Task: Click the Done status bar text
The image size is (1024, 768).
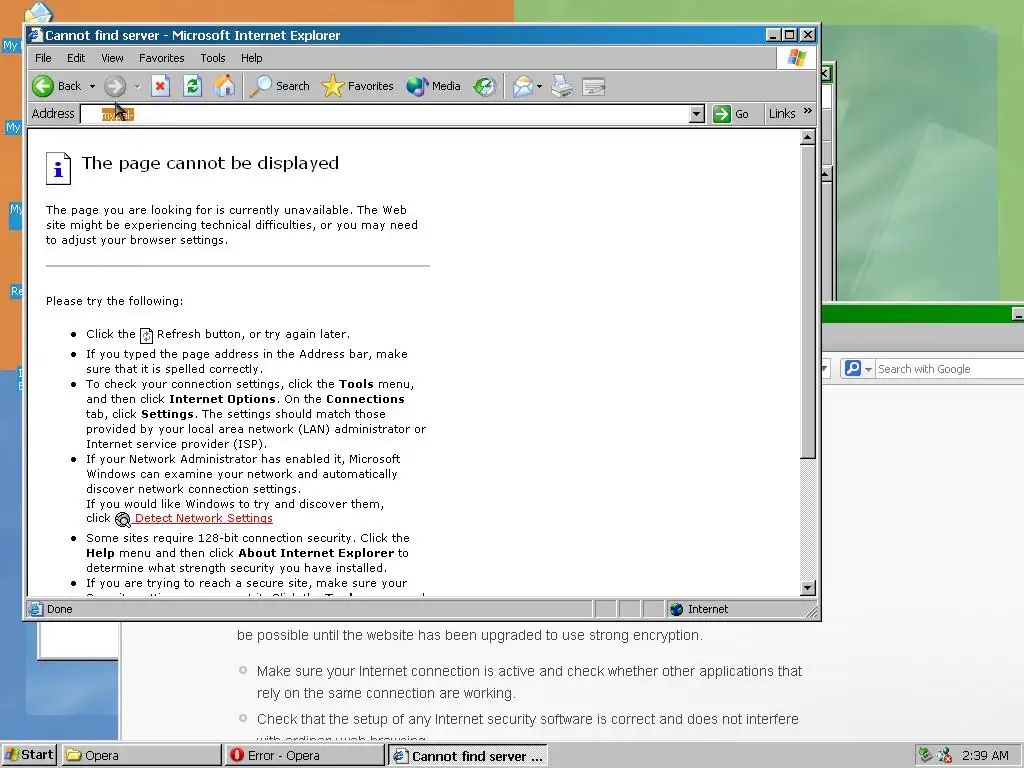Action: [x=59, y=609]
